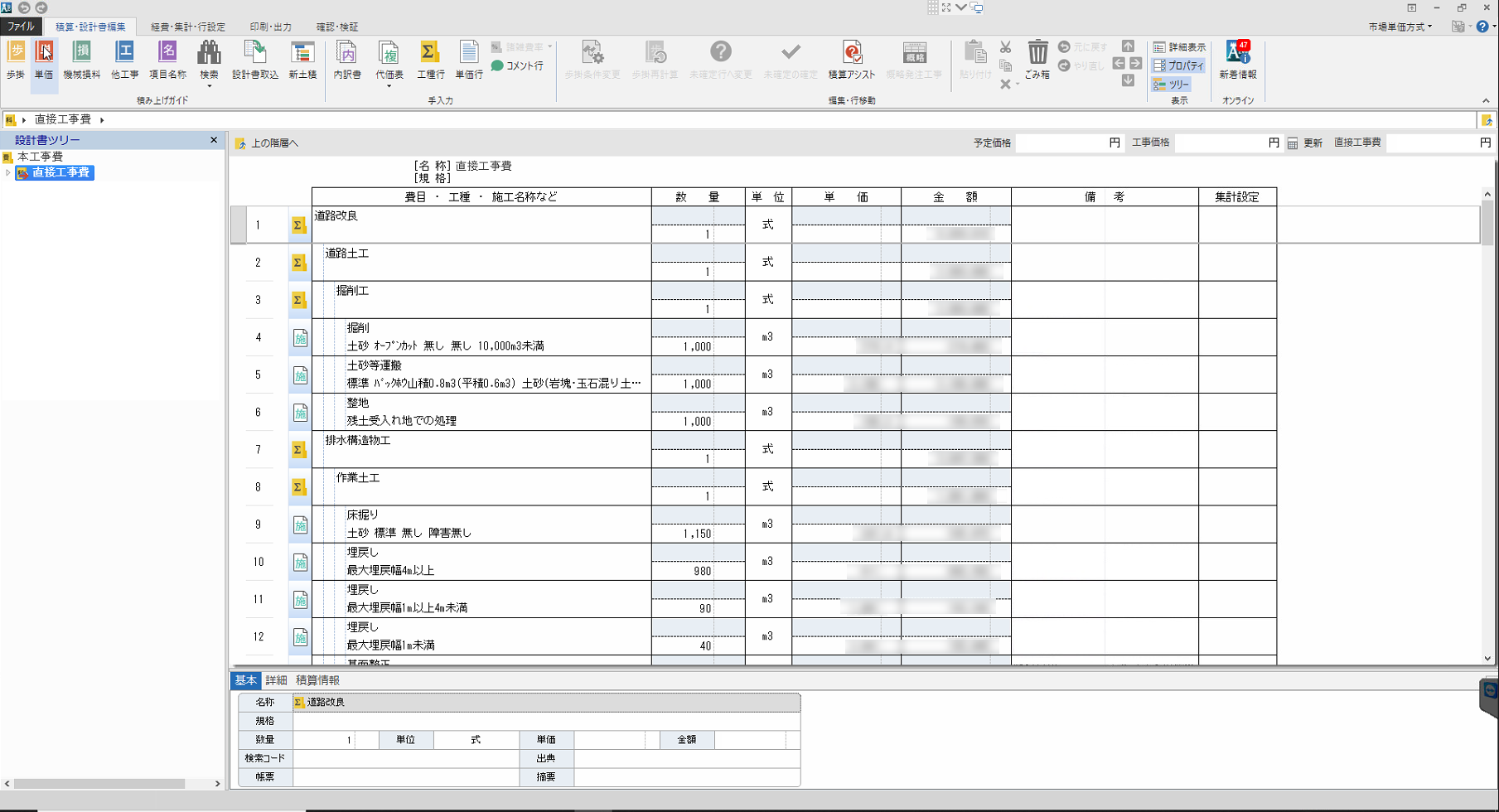Select the 詳細 property tab
The height and width of the screenshot is (812, 1499).
(x=276, y=680)
